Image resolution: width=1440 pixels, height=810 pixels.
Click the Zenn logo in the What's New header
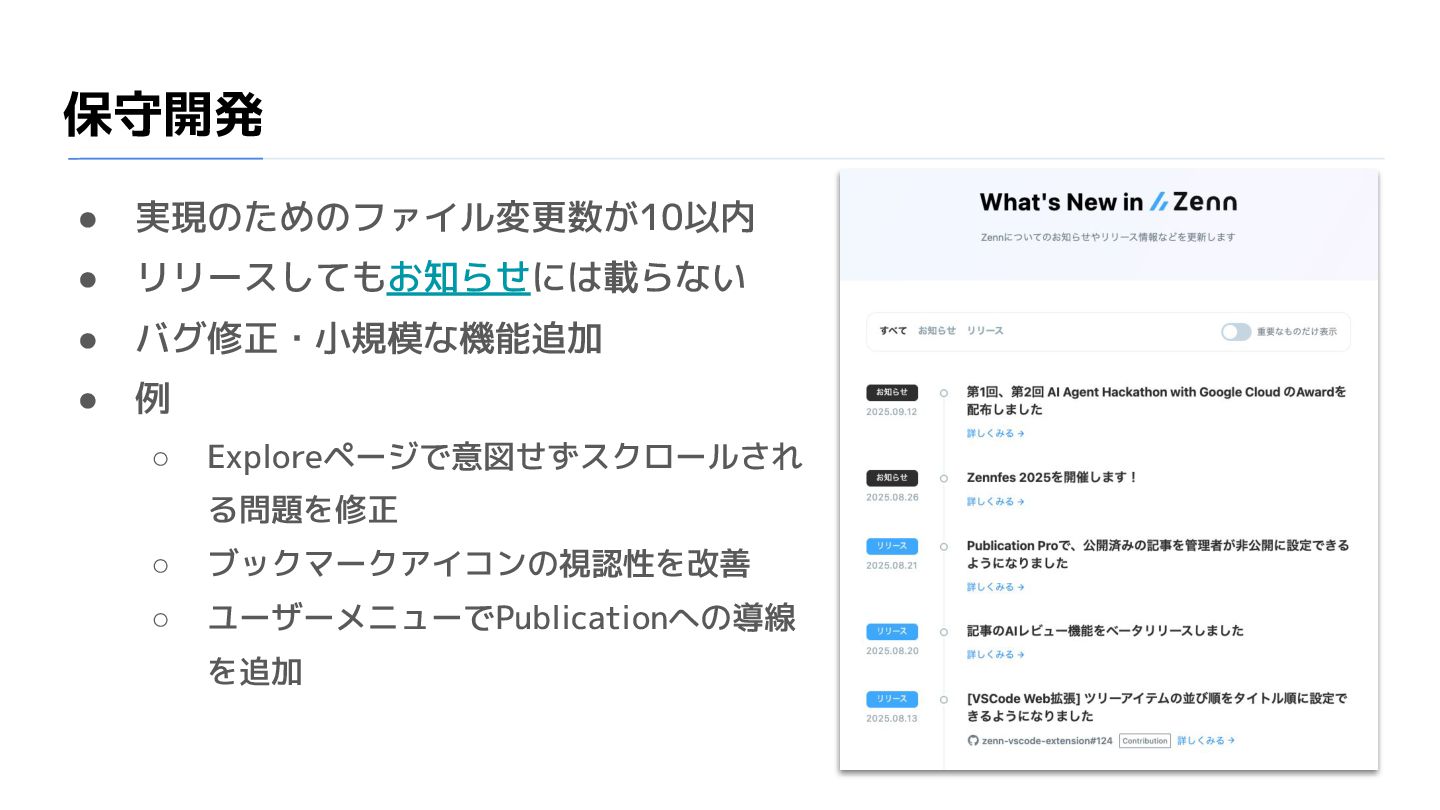click(x=1193, y=202)
